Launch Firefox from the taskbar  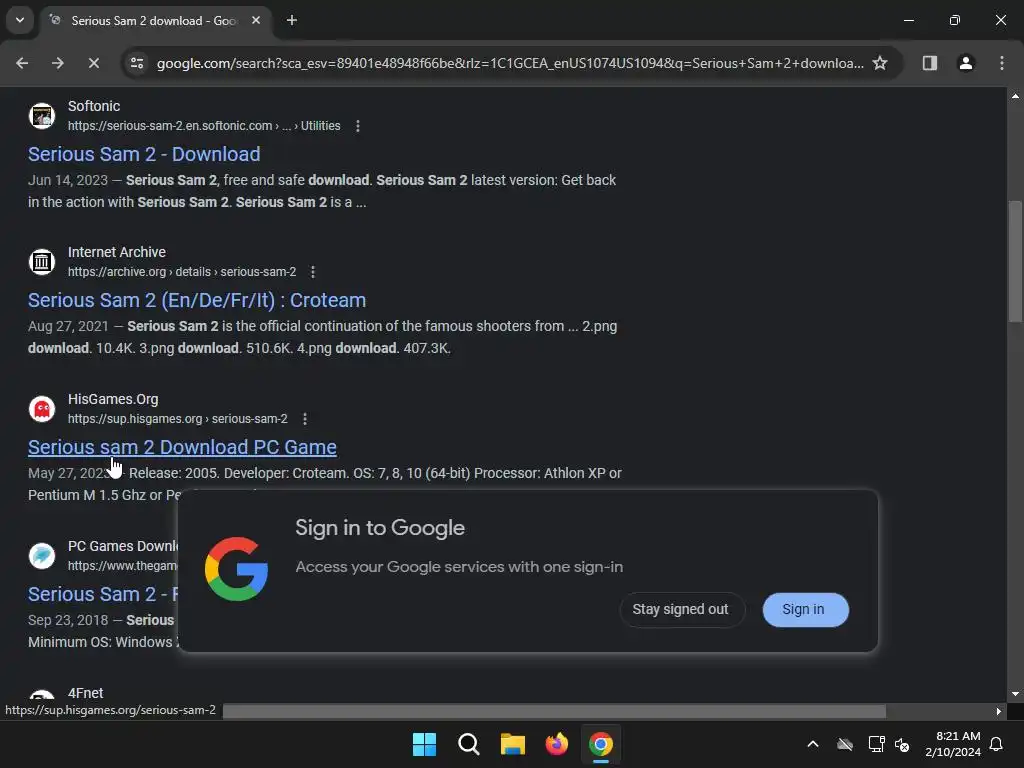click(x=556, y=744)
